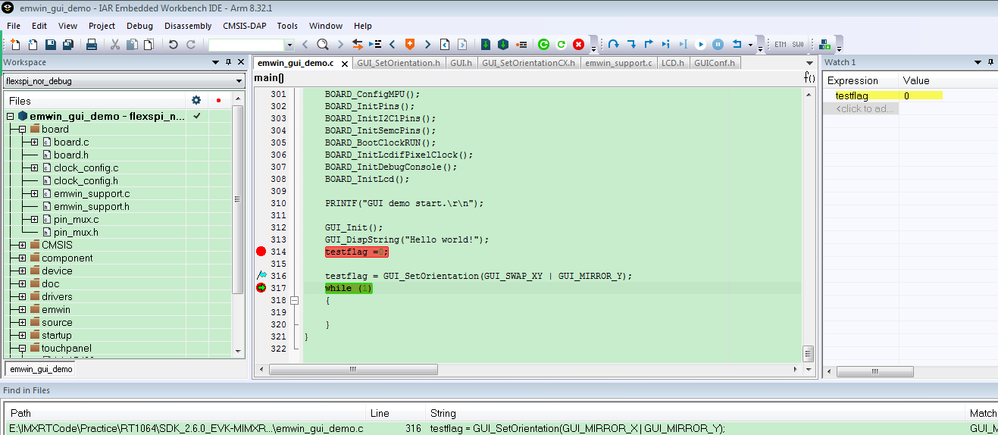Click the Redo toolbar icon
This screenshot has width=998, height=435.
190,45
